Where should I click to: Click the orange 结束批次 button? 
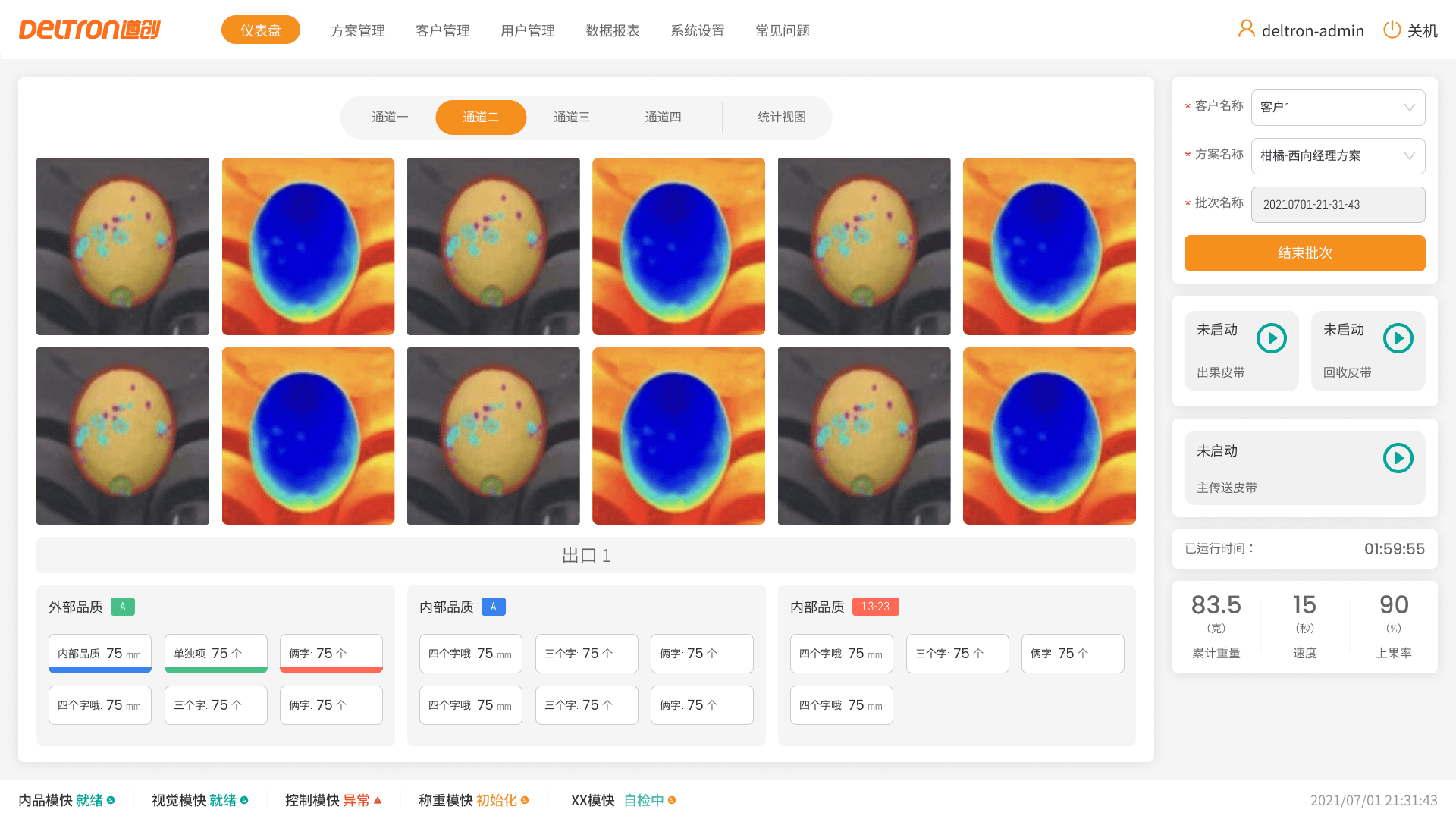(1304, 253)
